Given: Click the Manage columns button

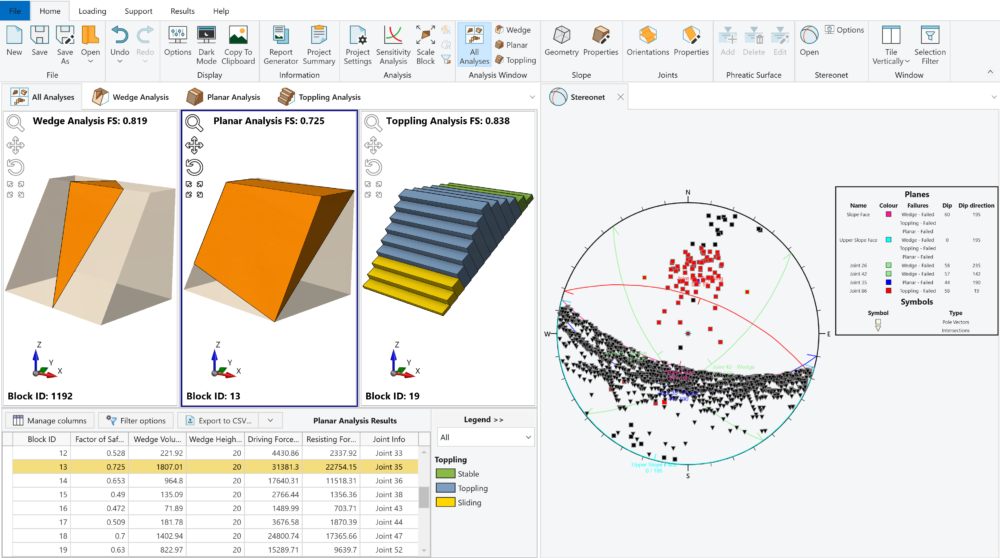Looking at the screenshot, I should [52, 421].
